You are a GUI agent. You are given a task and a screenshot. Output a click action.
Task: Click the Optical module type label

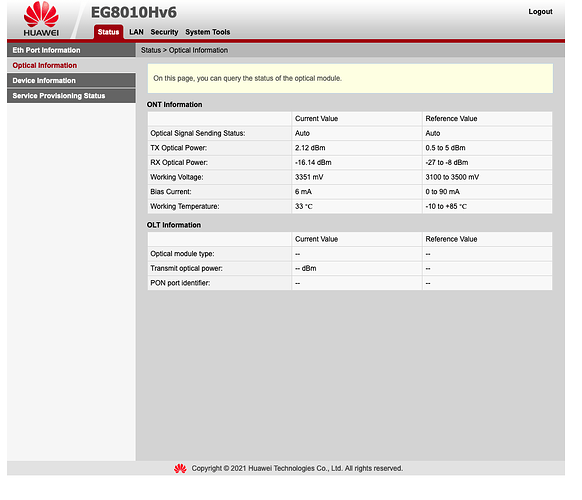(x=182, y=254)
